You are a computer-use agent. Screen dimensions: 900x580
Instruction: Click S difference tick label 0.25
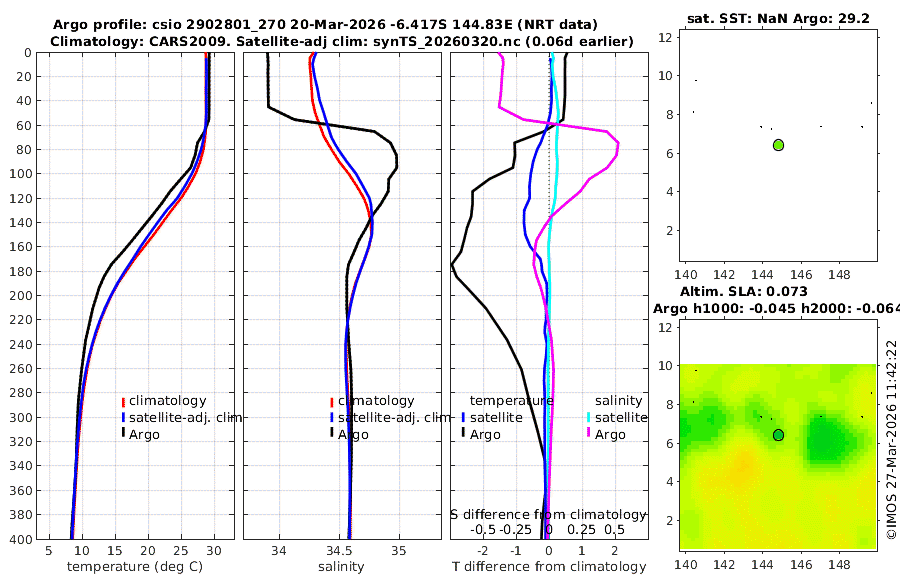[x=581, y=530]
